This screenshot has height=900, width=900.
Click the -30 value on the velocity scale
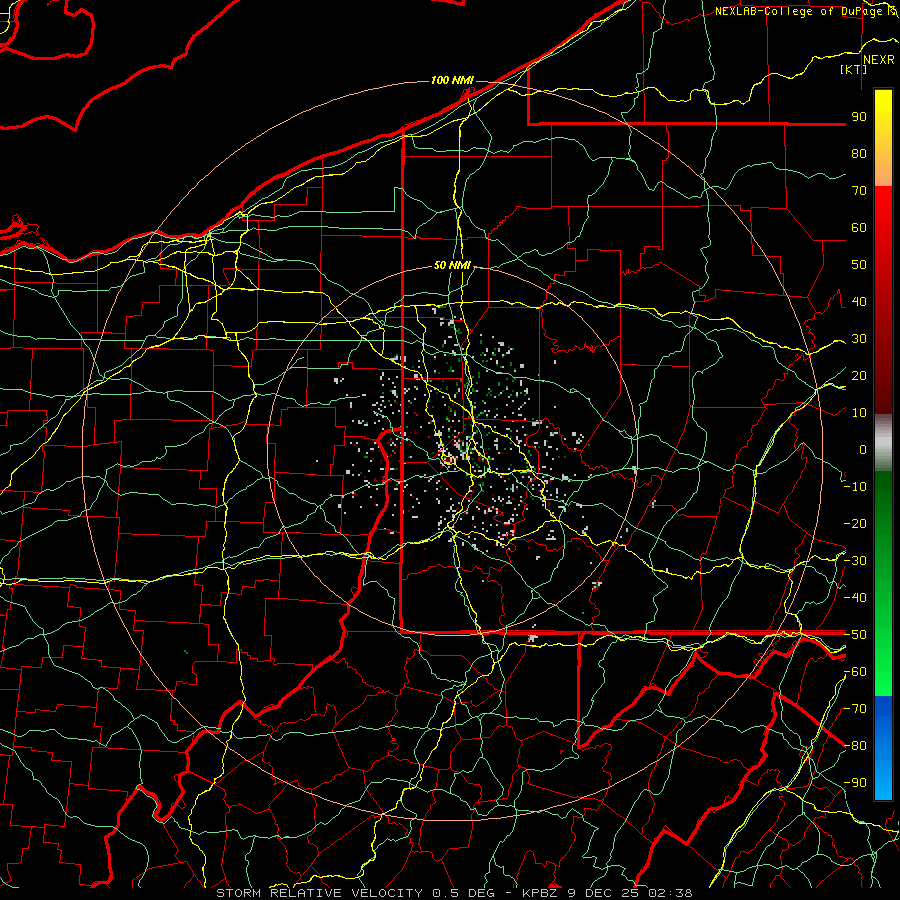[x=855, y=561]
